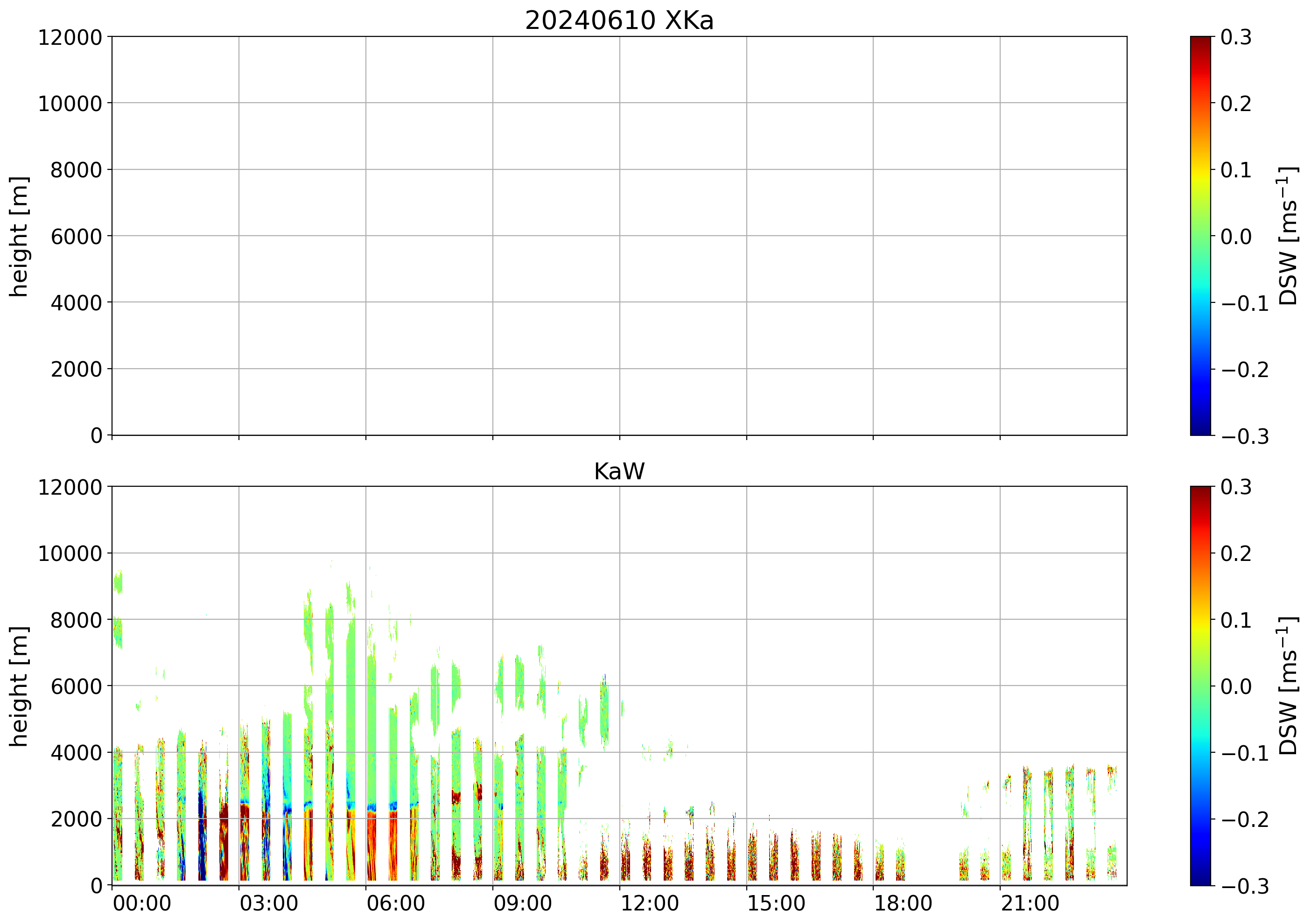Click bottom plot's 'height [m]' axis label
This screenshot has width=1311, height=924.
[x=19, y=686]
